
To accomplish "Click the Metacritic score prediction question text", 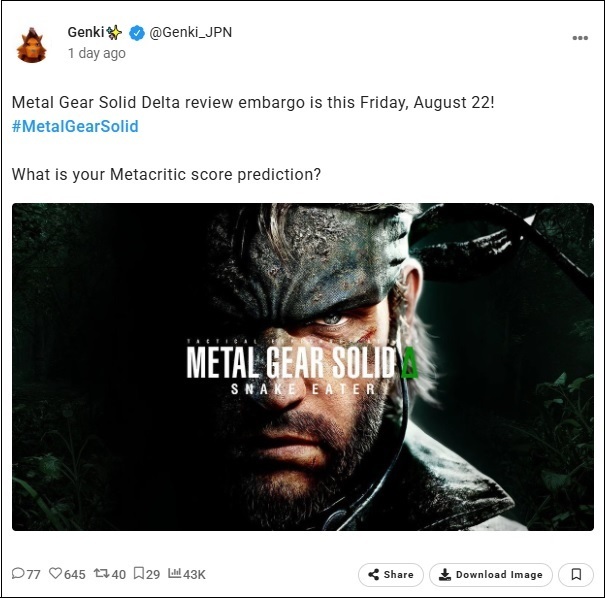I will point(166,174).
